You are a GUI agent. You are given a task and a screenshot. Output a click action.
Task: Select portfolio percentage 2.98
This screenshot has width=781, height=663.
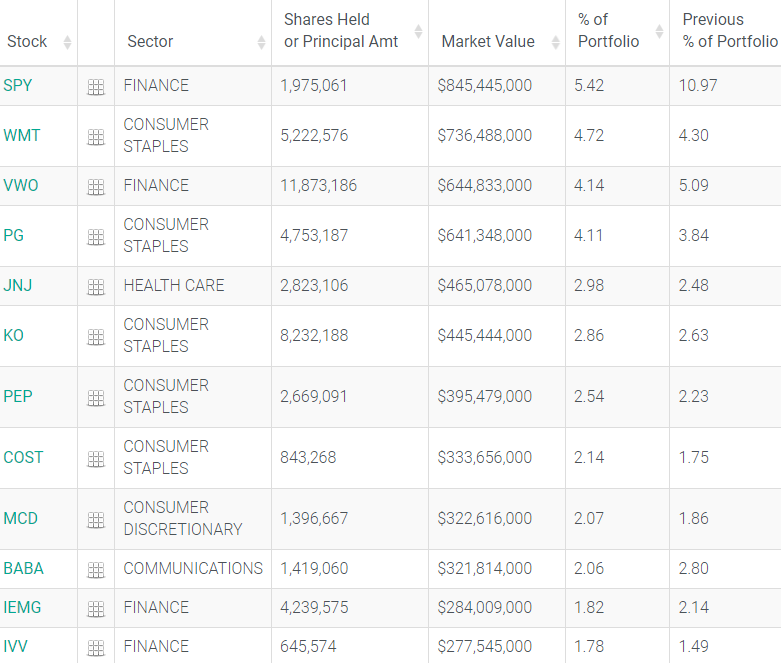point(589,285)
